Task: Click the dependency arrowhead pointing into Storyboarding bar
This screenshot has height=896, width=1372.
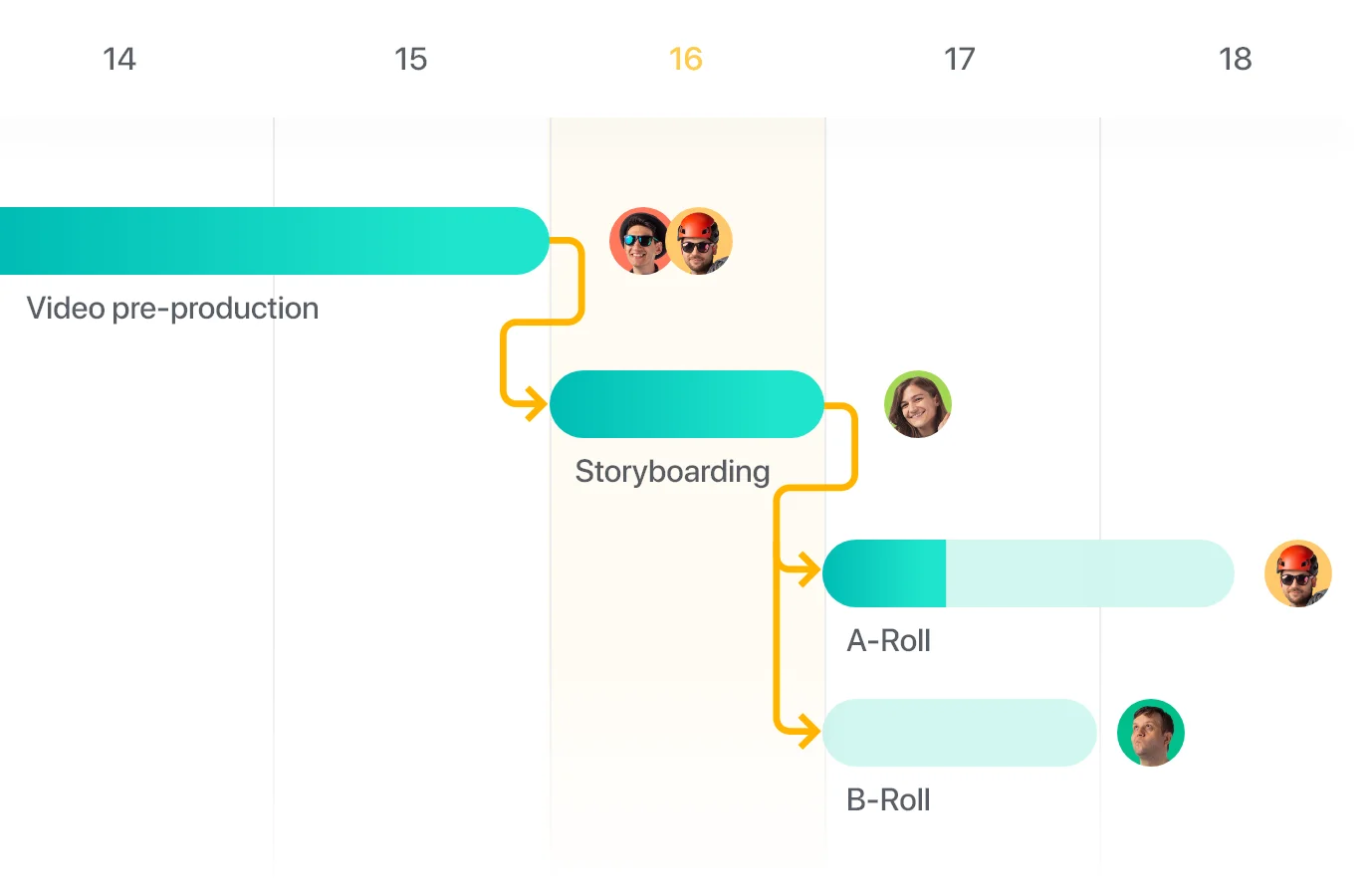Action: pyautogui.click(x=536, y=404)
